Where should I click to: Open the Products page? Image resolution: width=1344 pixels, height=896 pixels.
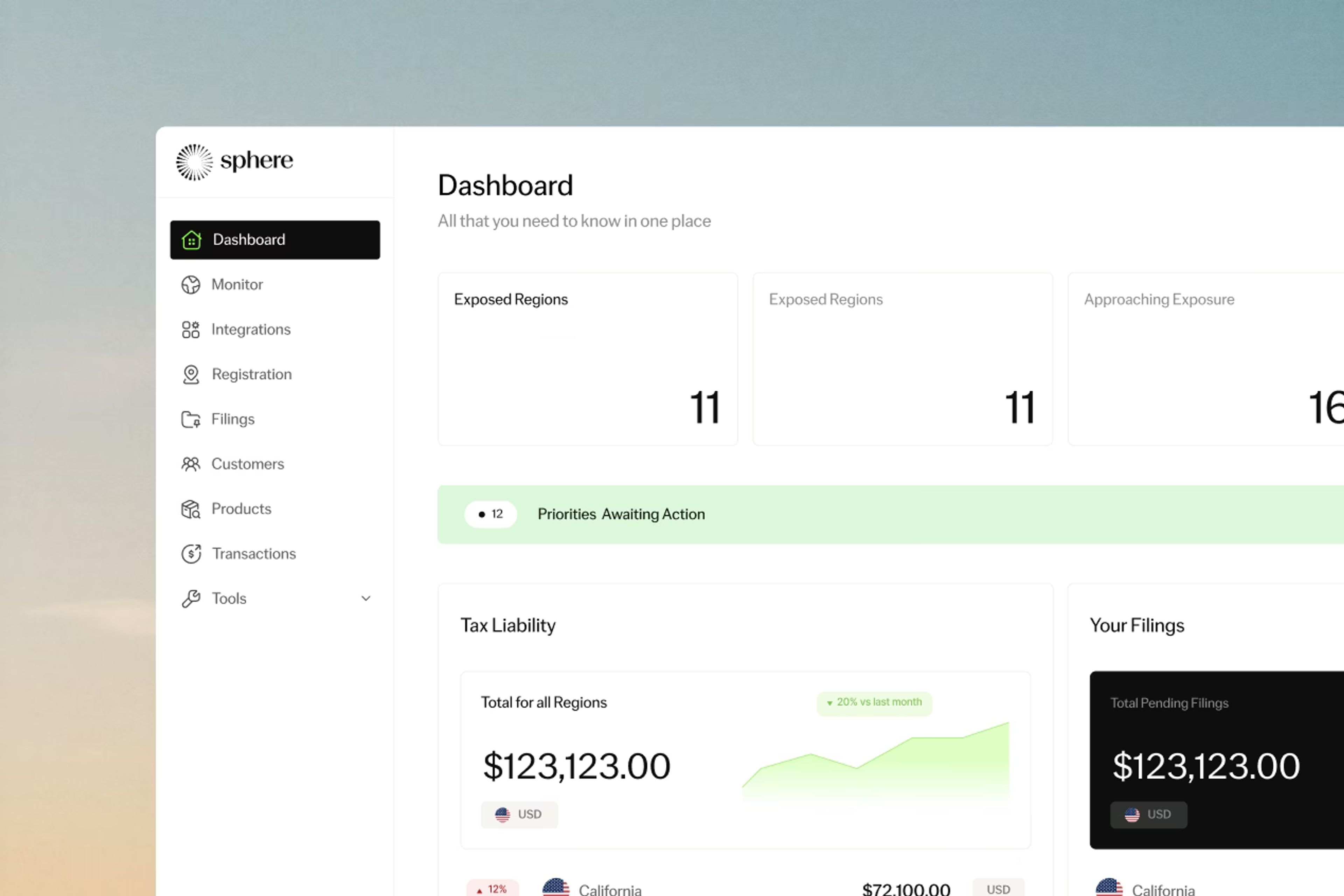(241, 509)
